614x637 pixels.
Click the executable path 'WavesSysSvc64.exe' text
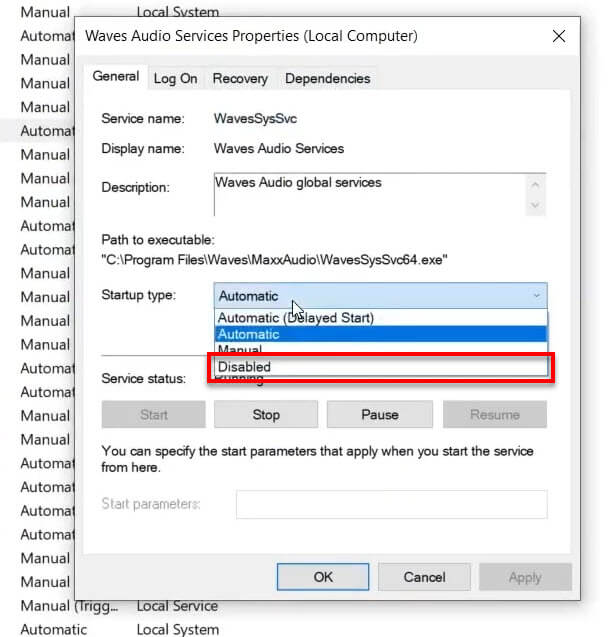pos(381,260)
